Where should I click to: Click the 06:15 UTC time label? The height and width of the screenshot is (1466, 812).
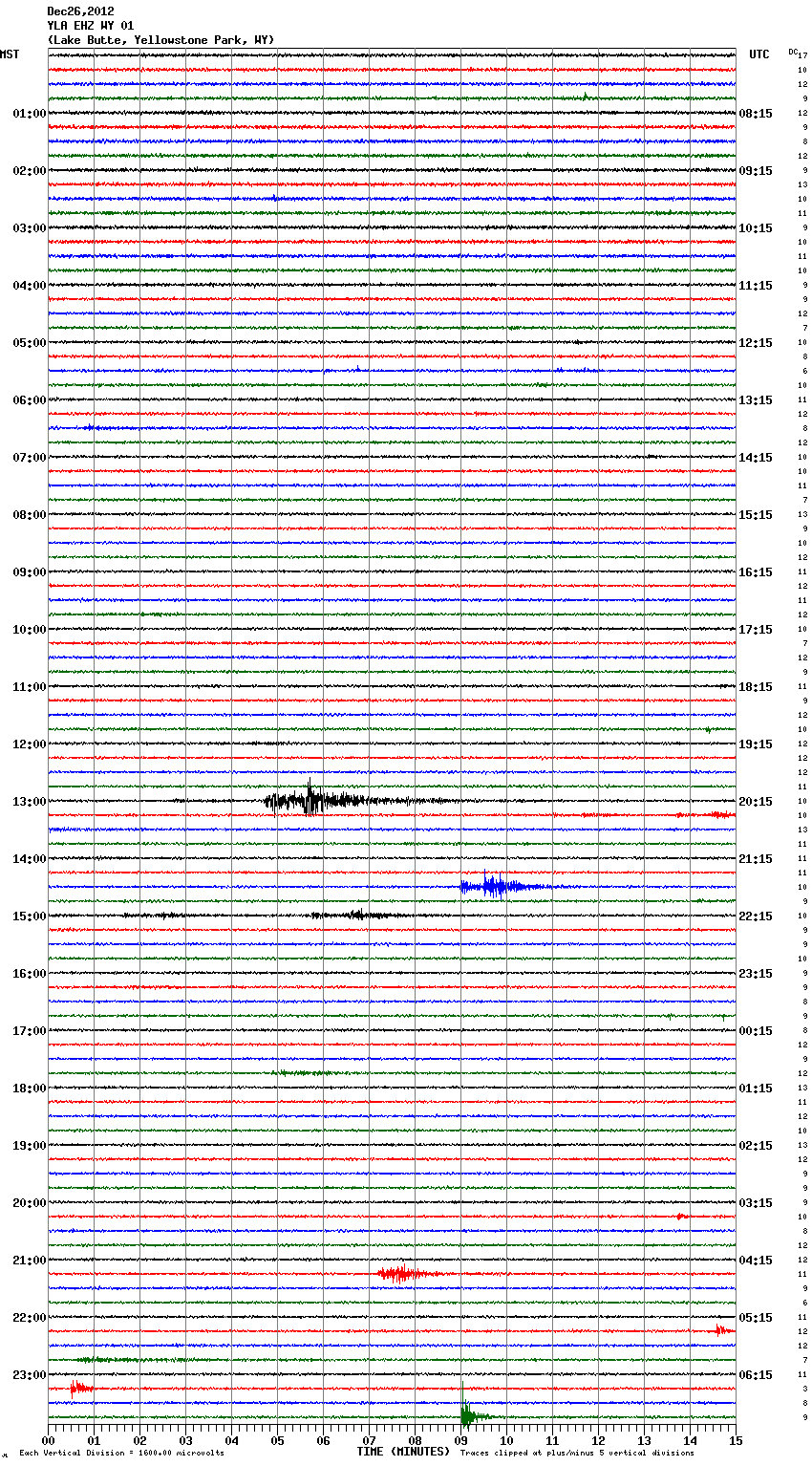[x=756, y=1375]
